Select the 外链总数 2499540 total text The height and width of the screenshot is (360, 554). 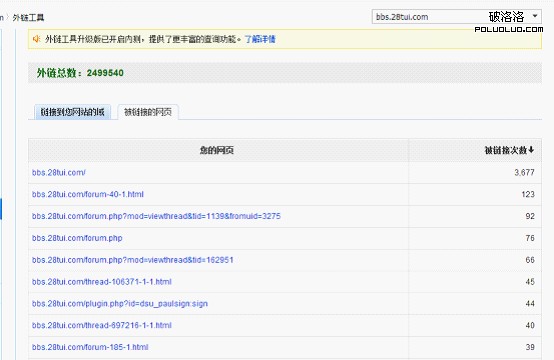80,73
